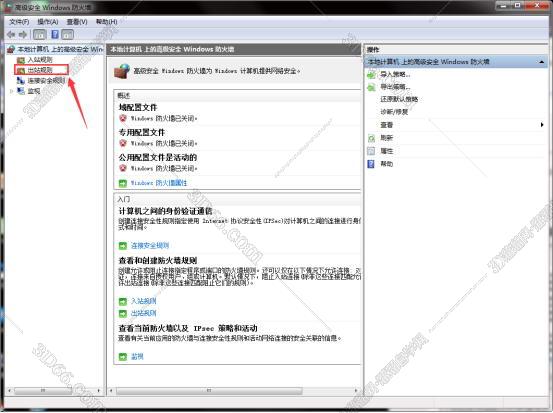
Task: Click the 域配置文件 heading text
Action: 138,108
